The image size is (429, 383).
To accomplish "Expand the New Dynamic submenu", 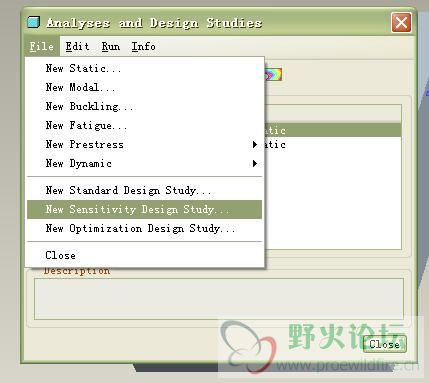I will coord(144,163).
